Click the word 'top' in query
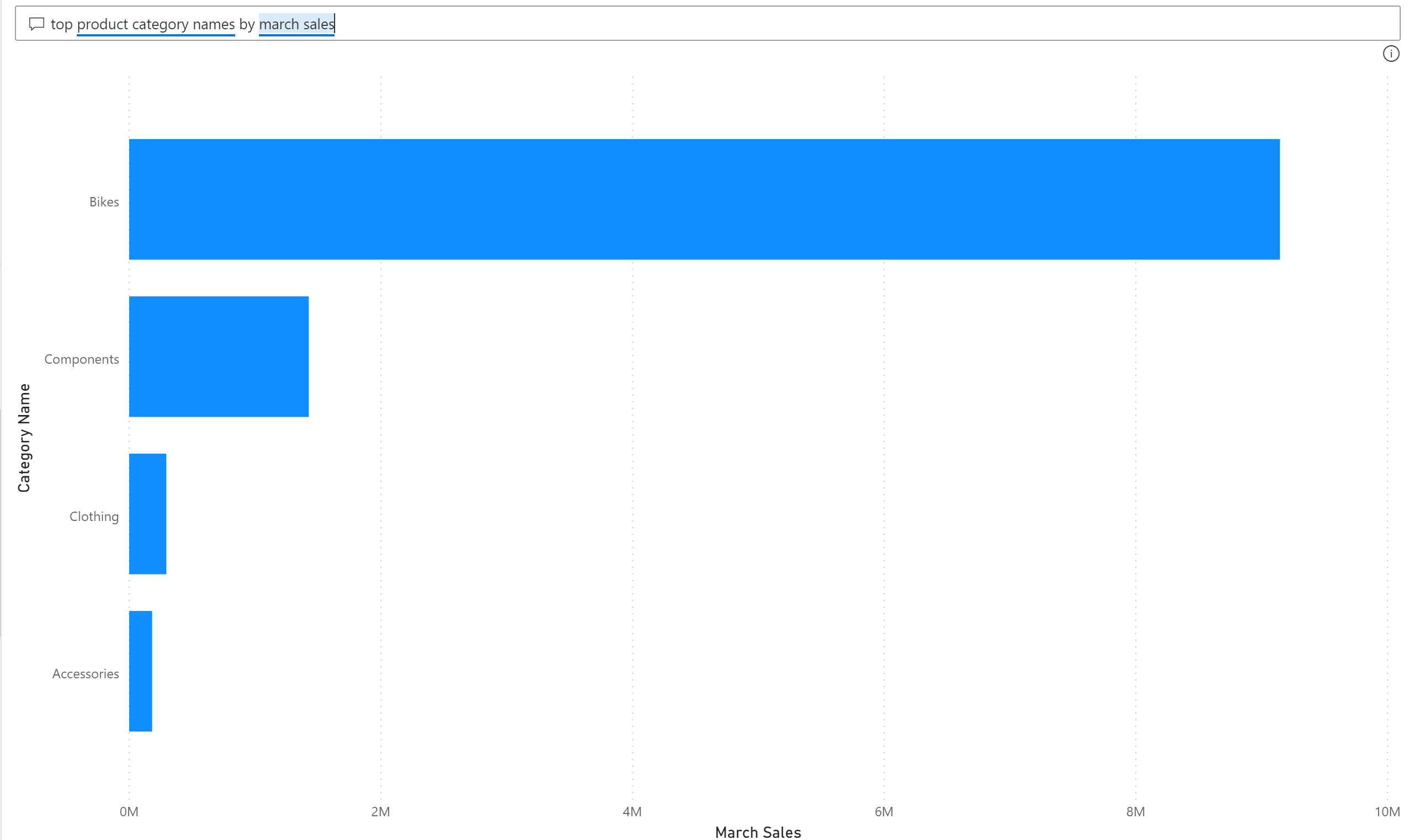The width and height of the screenshot is (1414, 840). 61,24
